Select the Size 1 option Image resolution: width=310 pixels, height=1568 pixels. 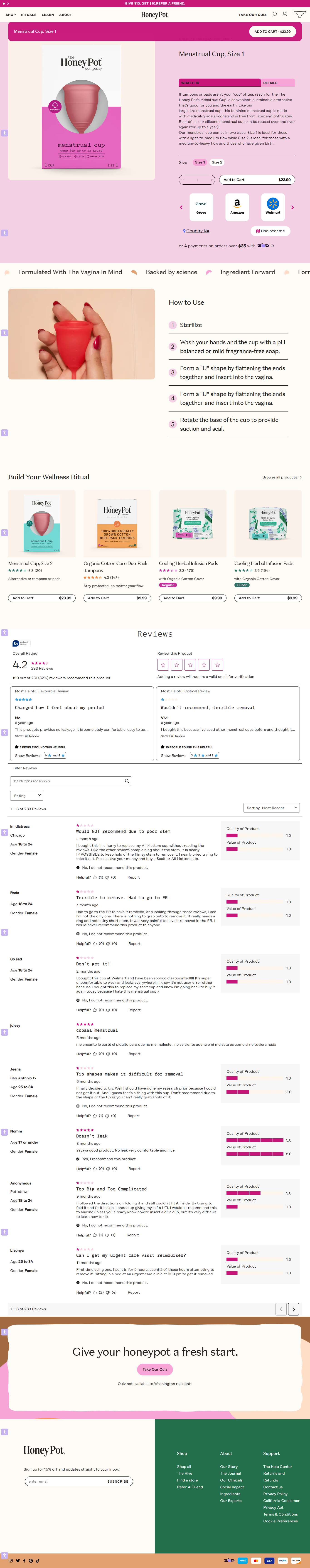click(x=199, y=163)
